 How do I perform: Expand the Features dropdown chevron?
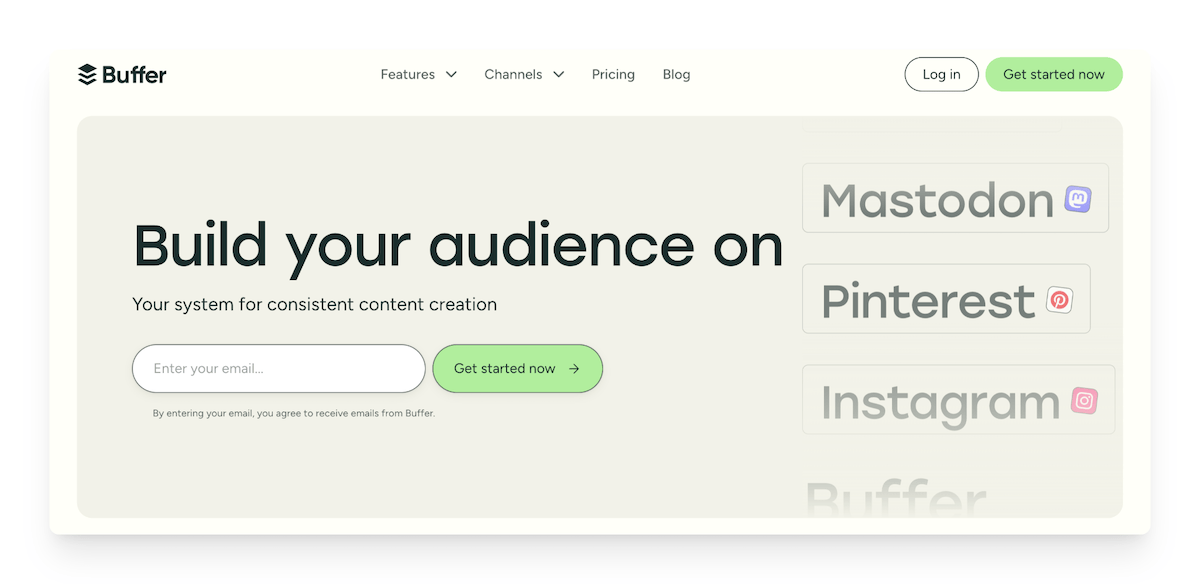pos(451,75)
